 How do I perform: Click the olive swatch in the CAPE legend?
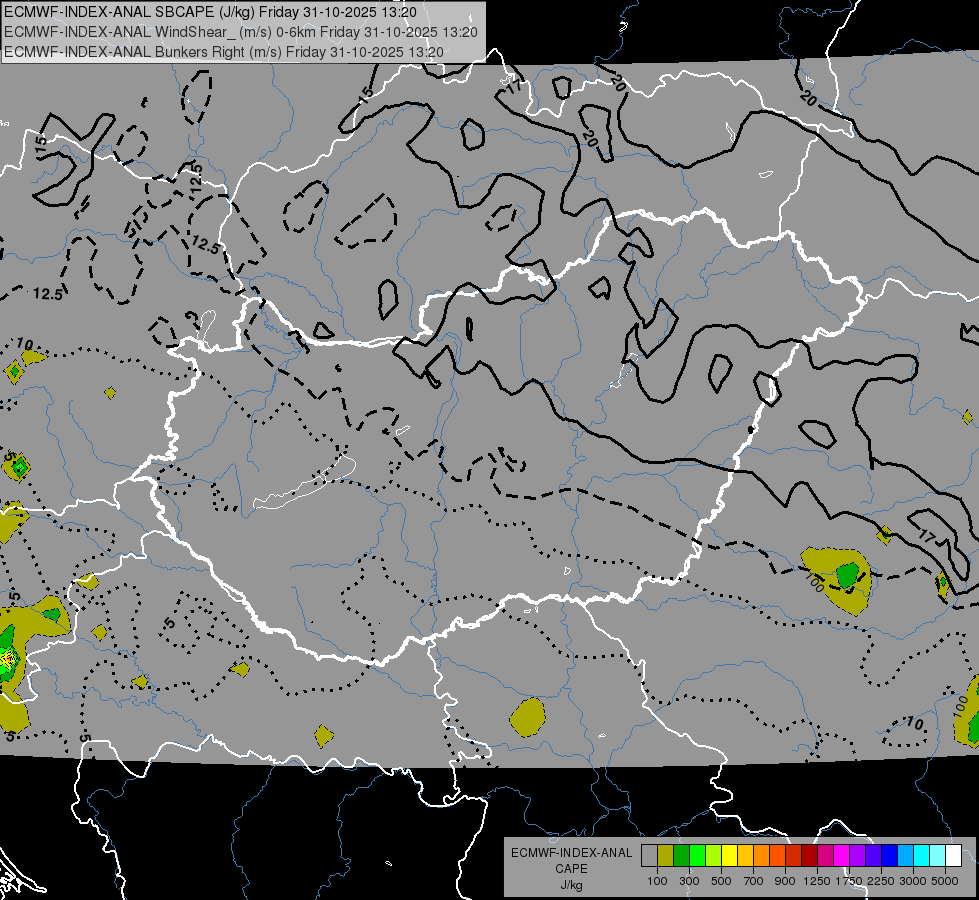click(x=666, y=856)
